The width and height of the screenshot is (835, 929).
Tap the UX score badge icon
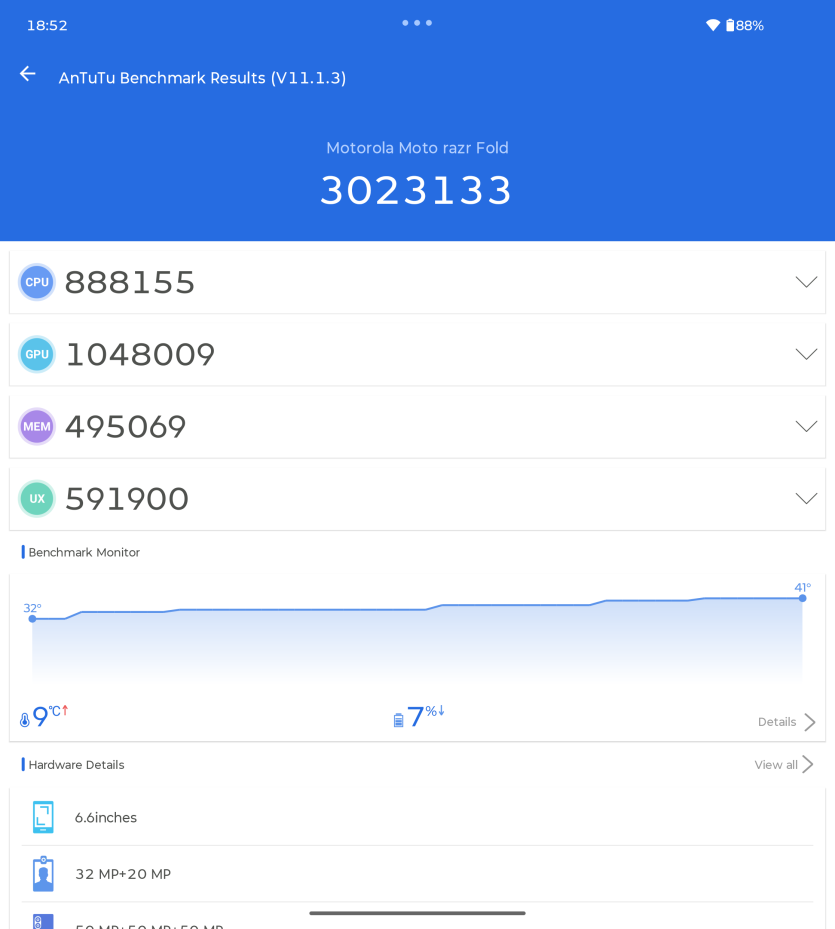pyautogui.click(x=37, y=499)
